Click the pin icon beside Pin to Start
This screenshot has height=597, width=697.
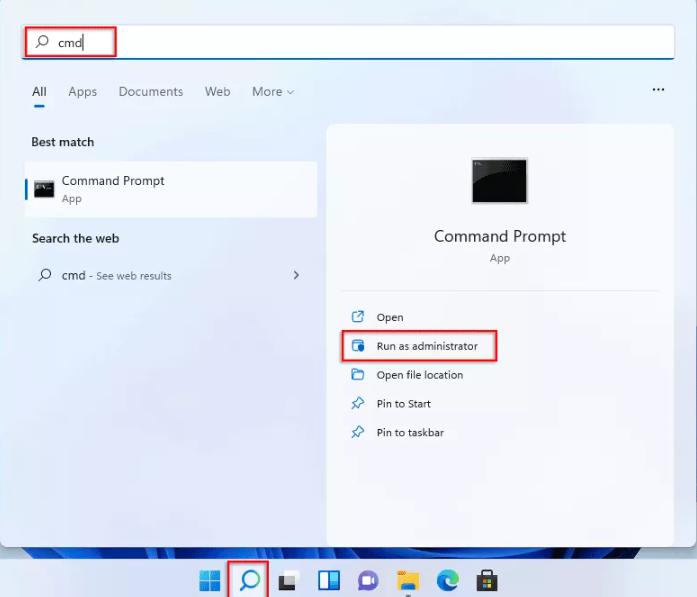pos(358,403)
